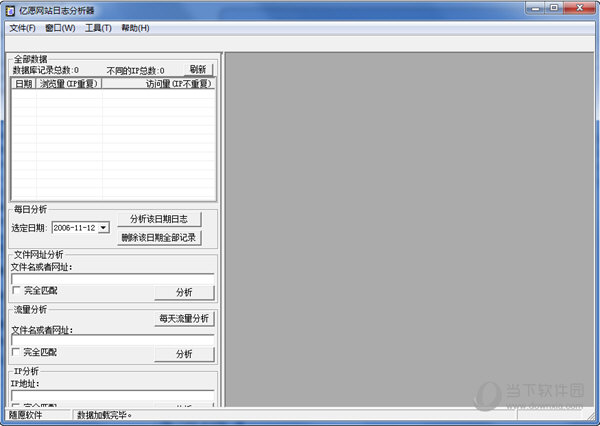This screenshot has height=426, width=600.
Task: Focus the 文件网址分析 file name input
Action: click(112, 279)
